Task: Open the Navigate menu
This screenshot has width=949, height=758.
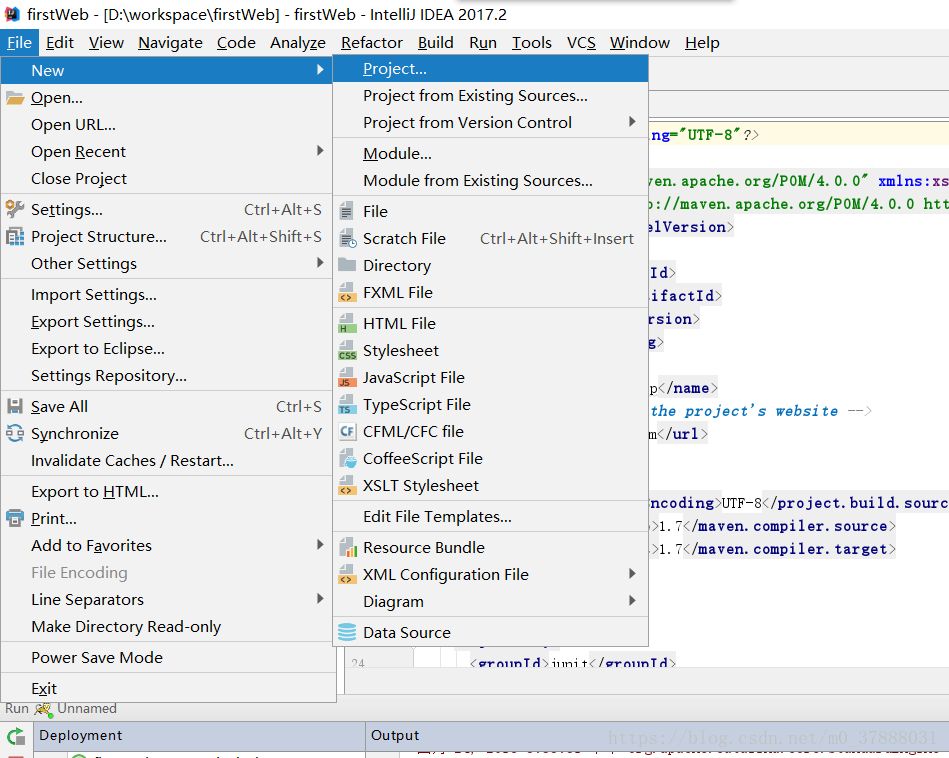Action: coord(170,43)
